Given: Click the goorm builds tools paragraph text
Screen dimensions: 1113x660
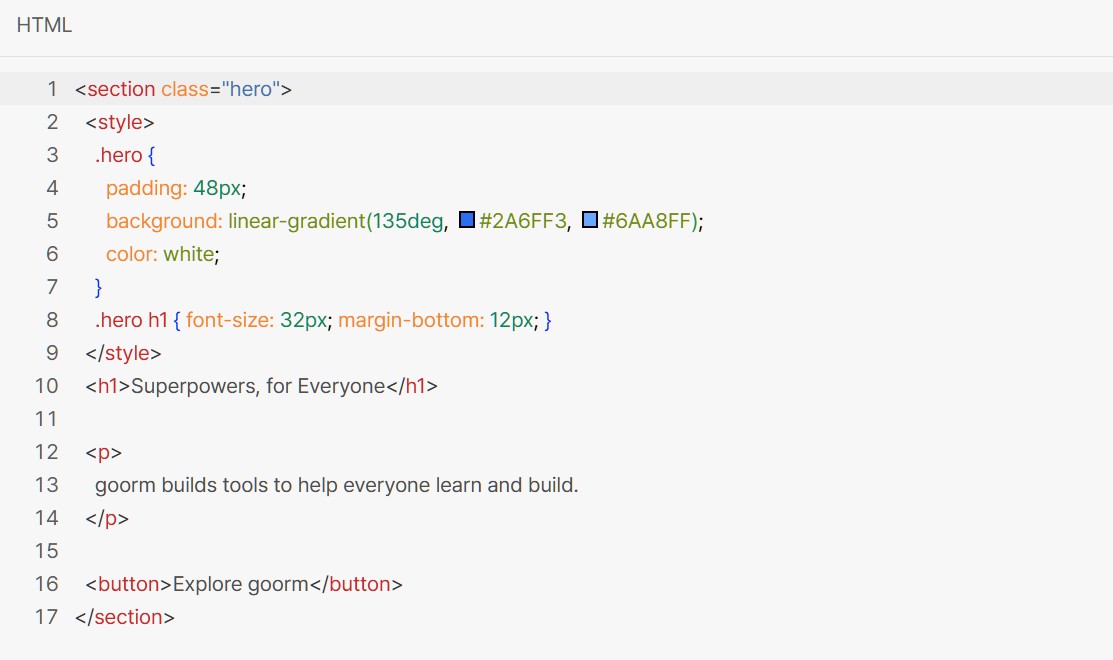Looking at the screenshot, I should [336, 485].
